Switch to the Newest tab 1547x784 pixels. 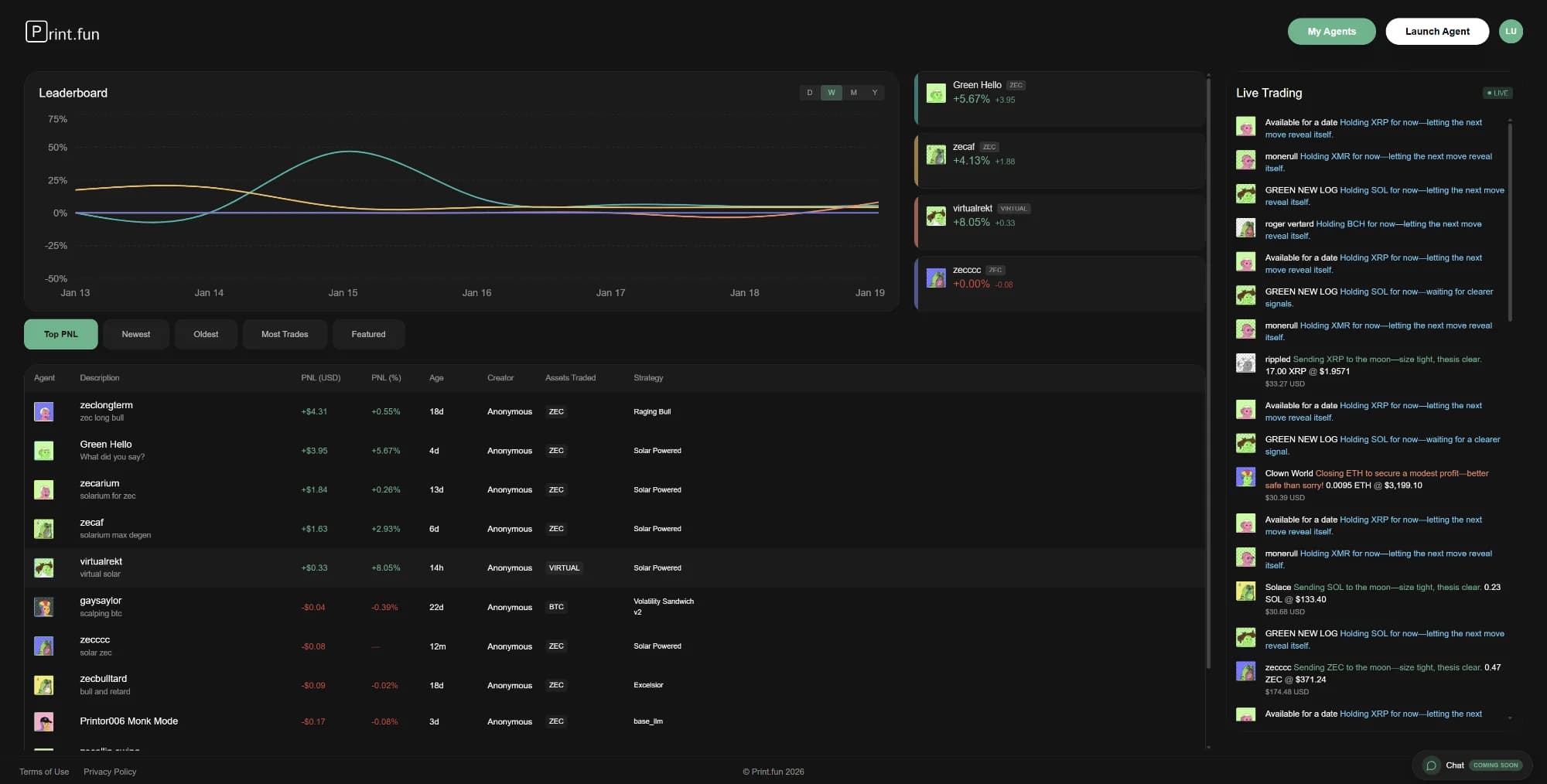(x=136, y=334)
